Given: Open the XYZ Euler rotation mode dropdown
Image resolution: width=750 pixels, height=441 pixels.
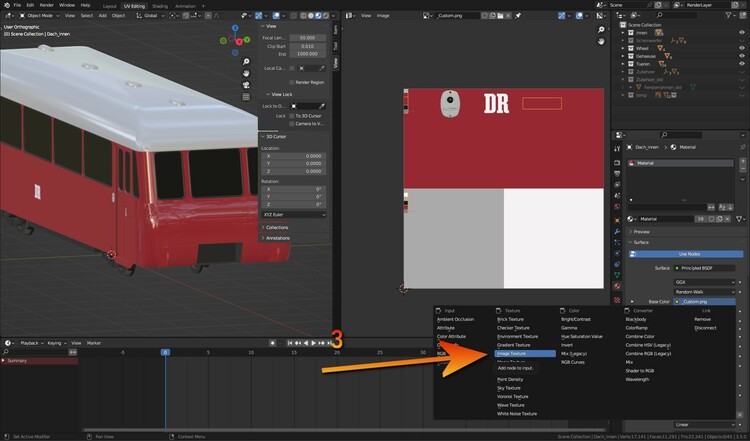Looking at the screenshot, I should coord(293,214).
